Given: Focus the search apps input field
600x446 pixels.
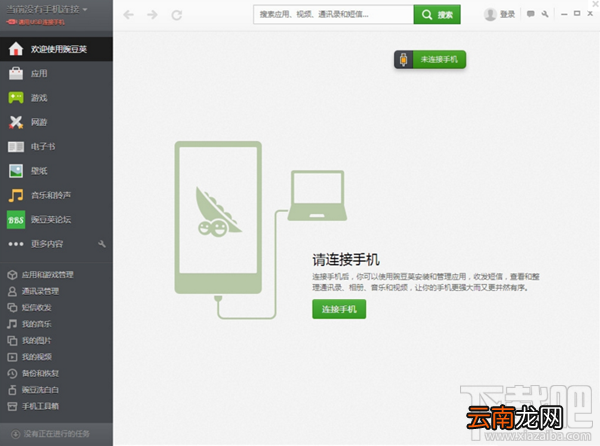Looking at the screenshot, I should [x=333, y=15].
